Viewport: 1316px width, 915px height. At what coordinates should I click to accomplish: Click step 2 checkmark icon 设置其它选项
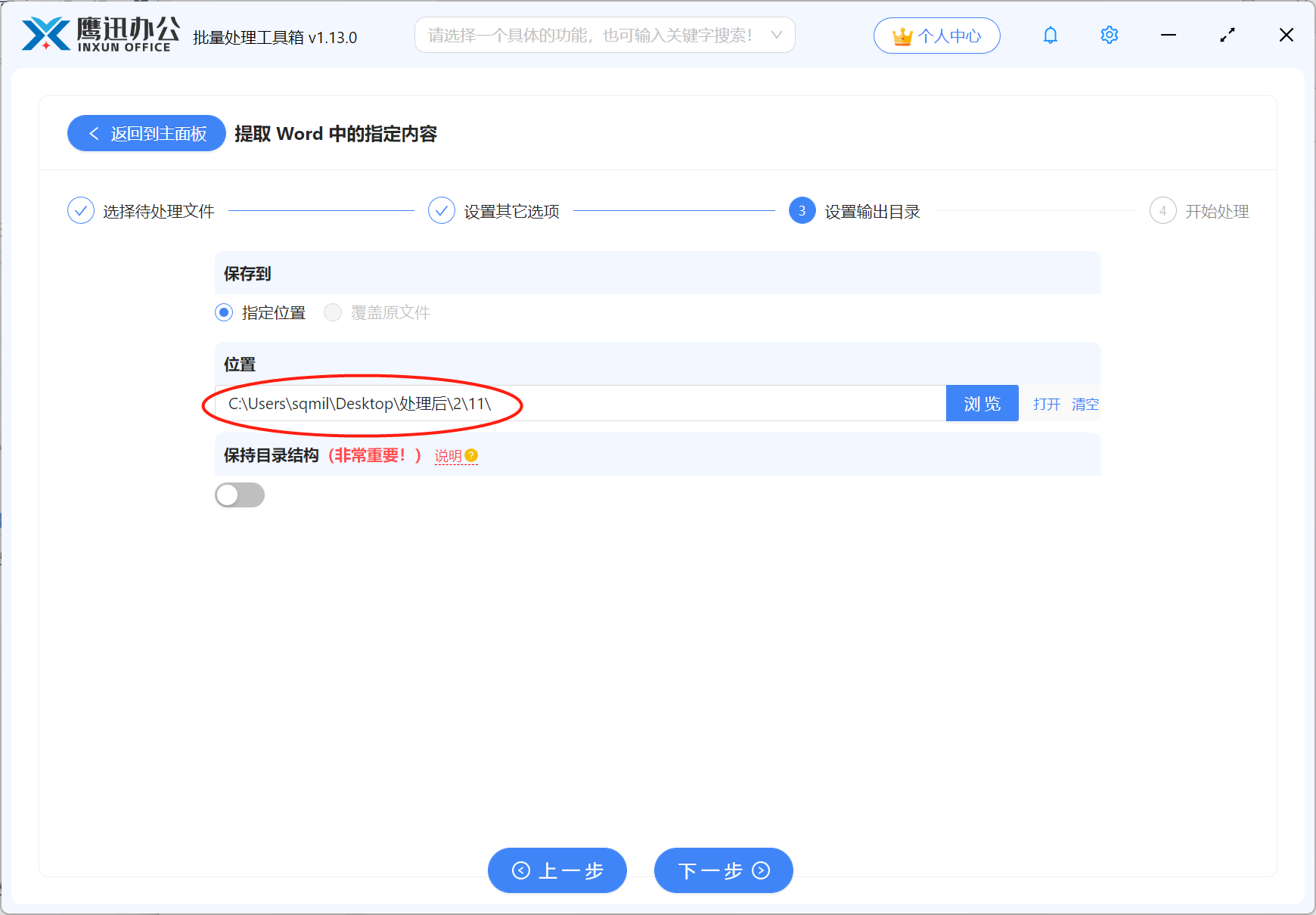point(442,210)
